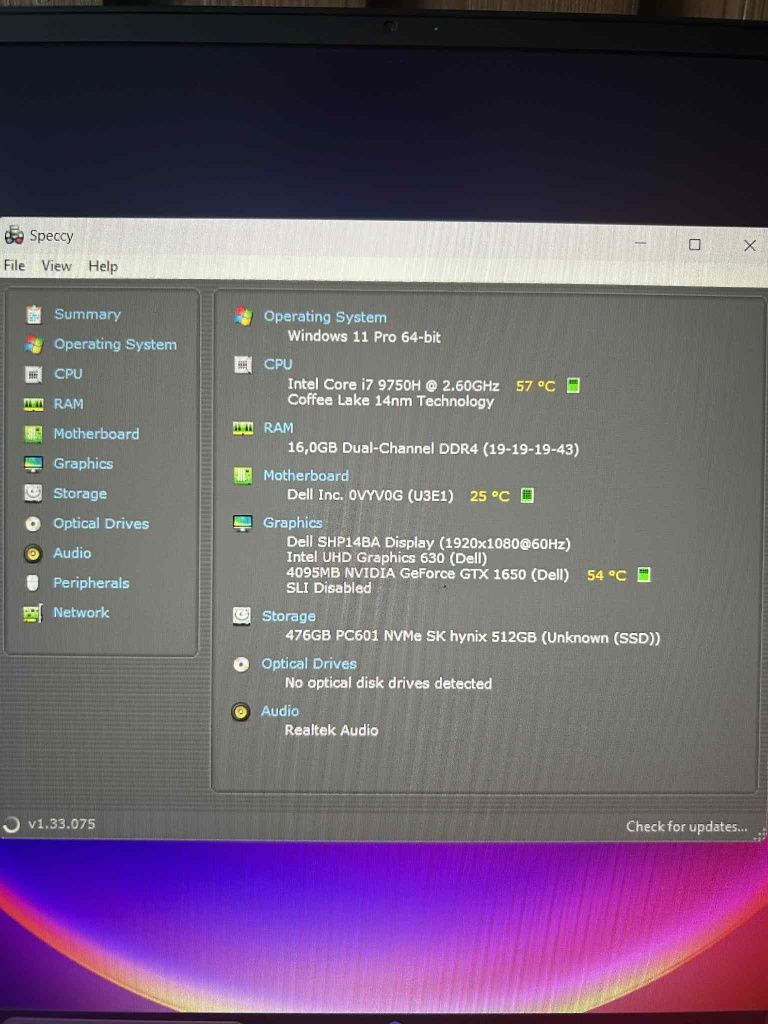The width and height of the screenshot is (768, 1024).
Task: Maximize the Speccy window
Action: 695,244
